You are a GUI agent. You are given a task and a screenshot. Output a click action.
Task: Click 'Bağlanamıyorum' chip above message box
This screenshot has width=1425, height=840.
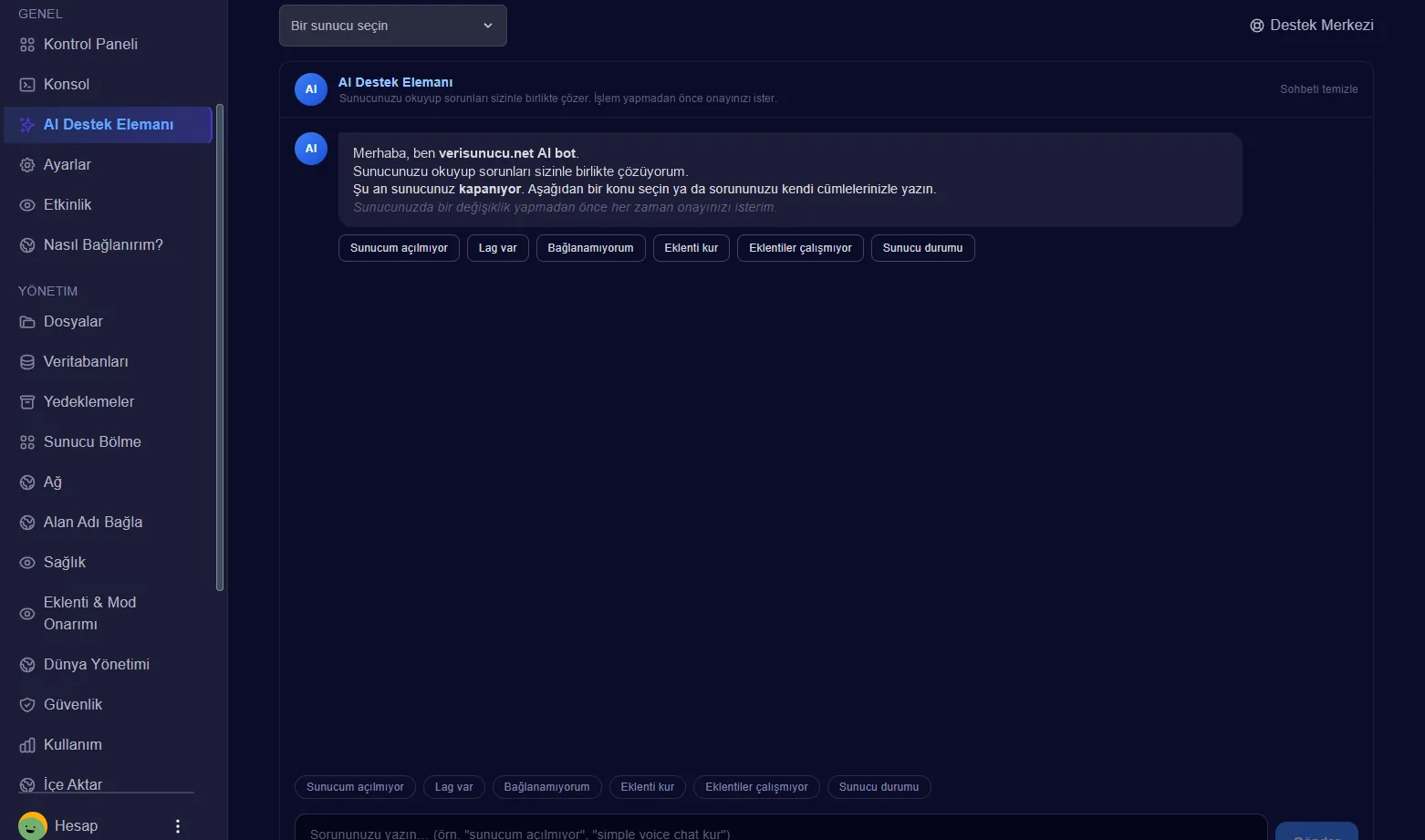547,787
